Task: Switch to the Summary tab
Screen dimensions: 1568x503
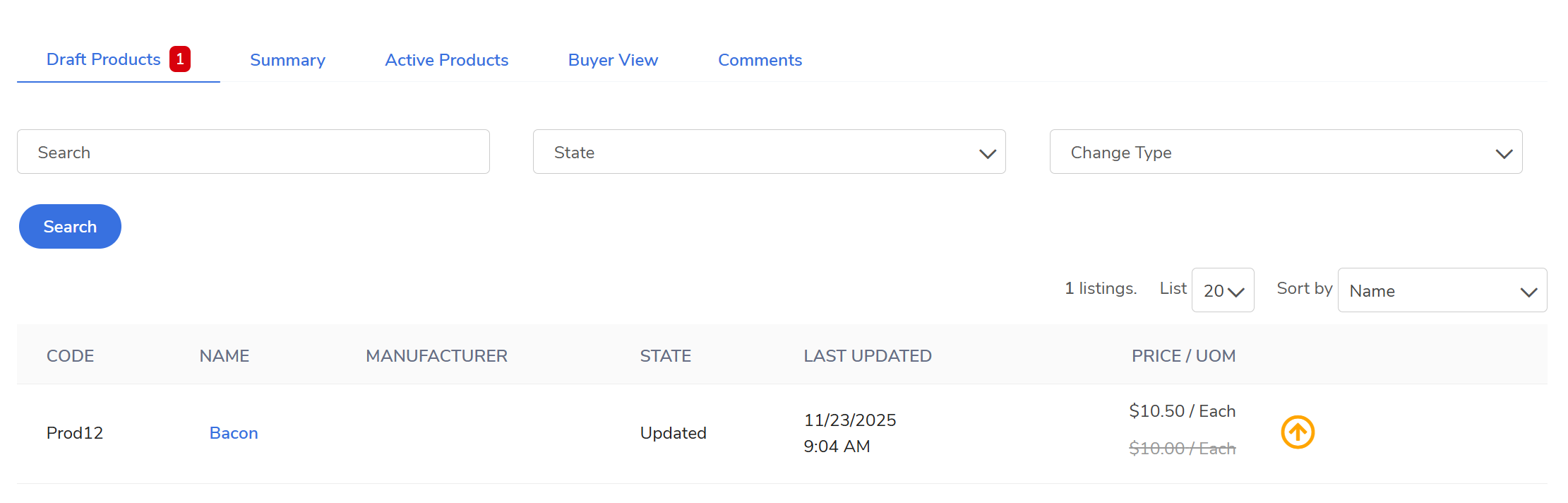Action: tap(287, 61)
